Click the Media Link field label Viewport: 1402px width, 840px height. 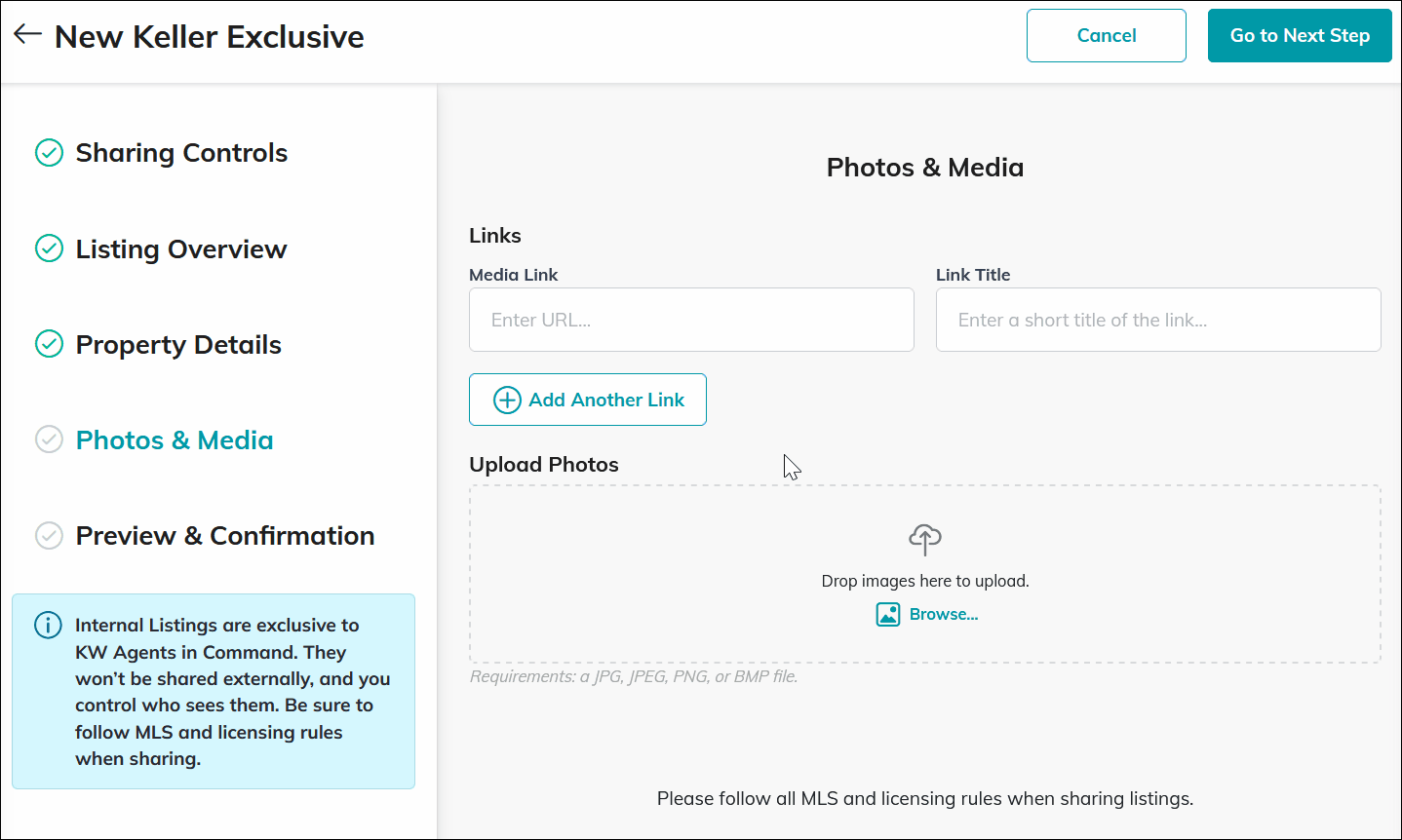coord(514,275)
